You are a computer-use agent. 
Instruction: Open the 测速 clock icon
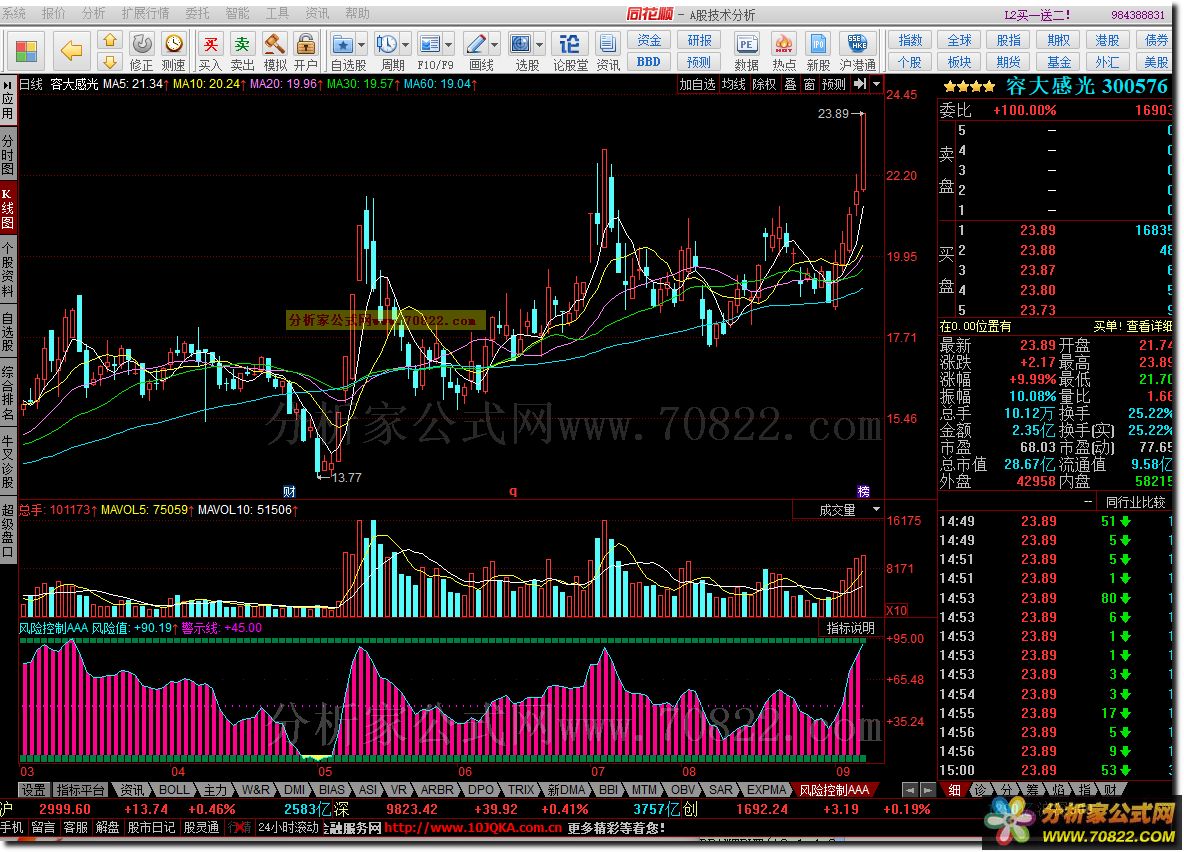[174, 44]
